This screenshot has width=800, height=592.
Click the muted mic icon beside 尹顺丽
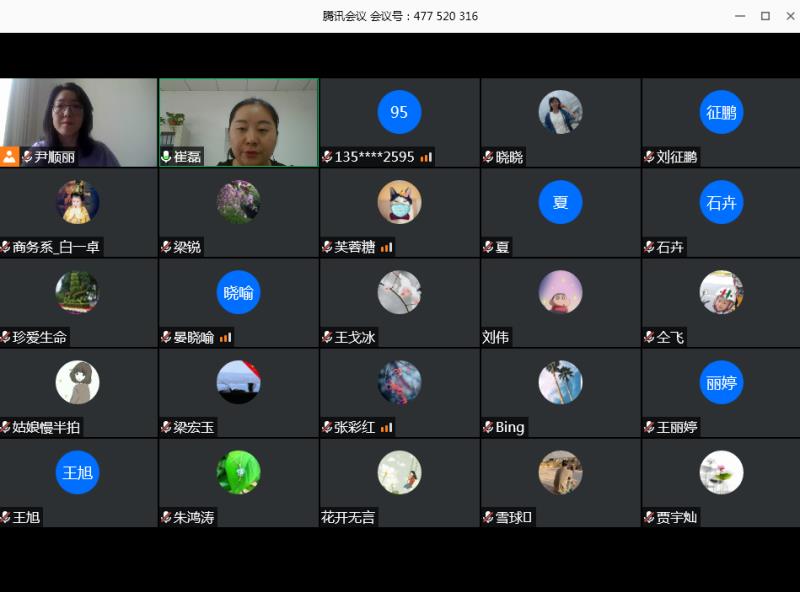(x=27, y=157)
